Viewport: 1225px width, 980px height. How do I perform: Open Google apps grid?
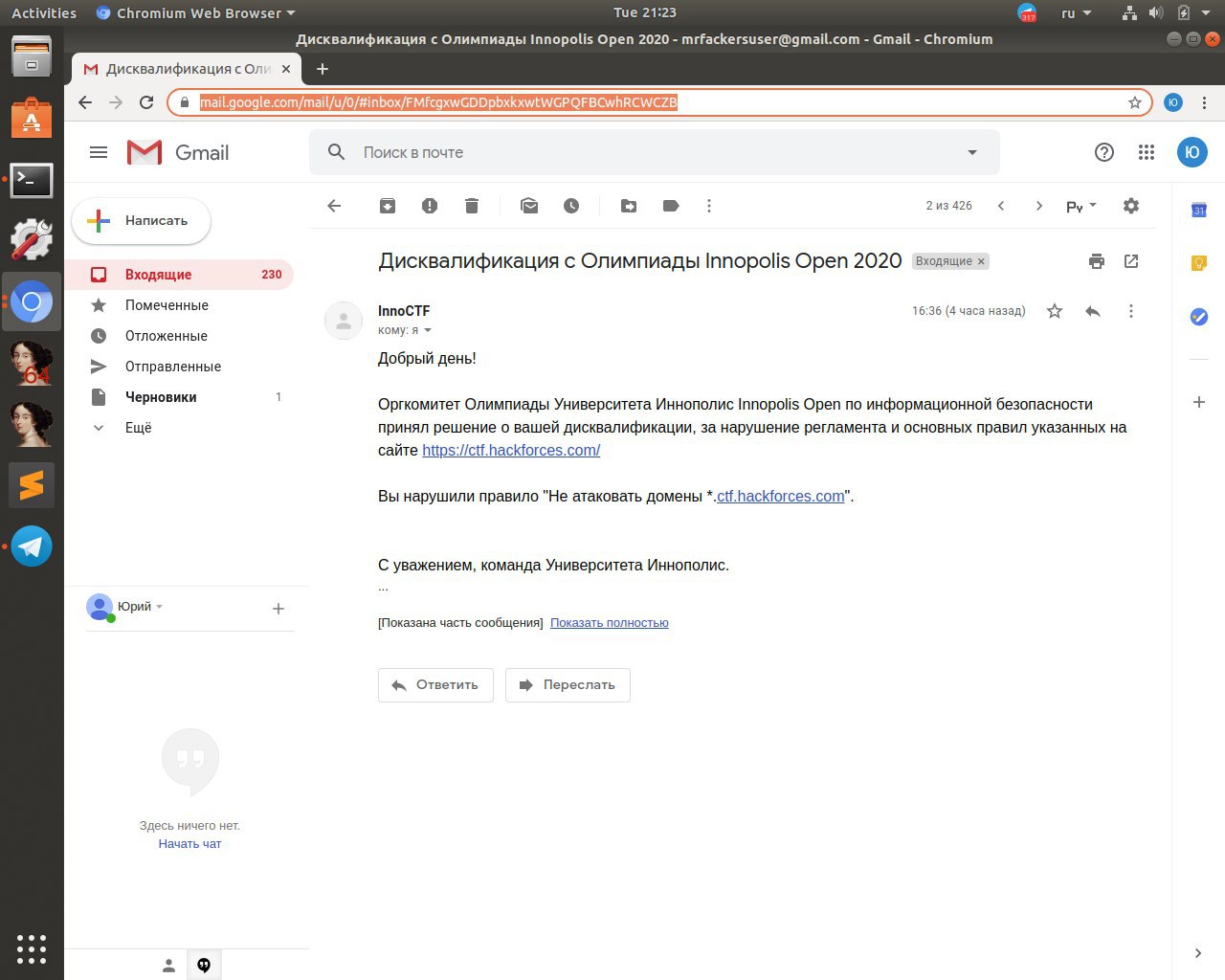pyautogui.click(x=1147, y=152)
